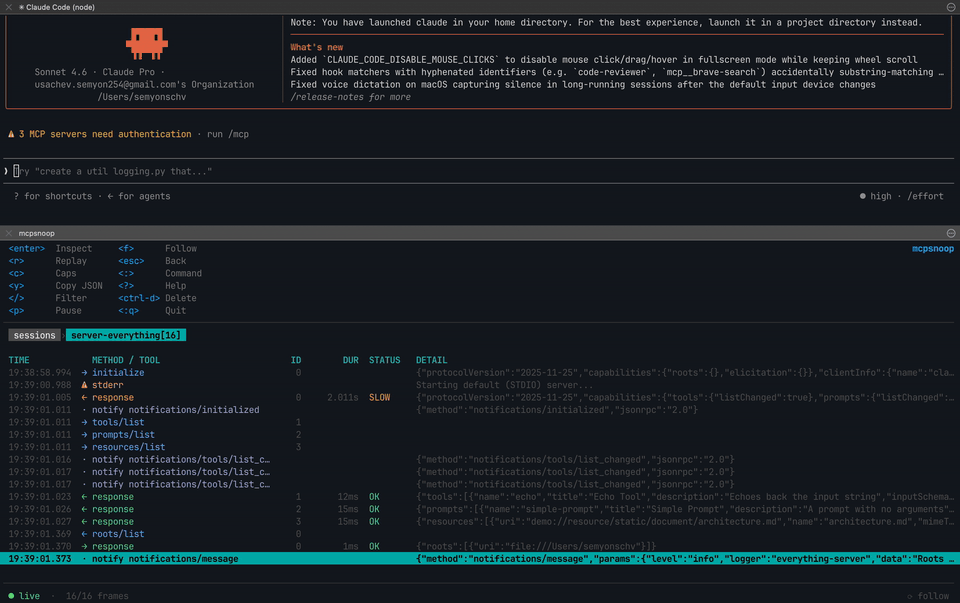This screenshot has height=603, width=960.
Task: Click the outgoing arrow of initialize row
Action: tap(84, 373)
